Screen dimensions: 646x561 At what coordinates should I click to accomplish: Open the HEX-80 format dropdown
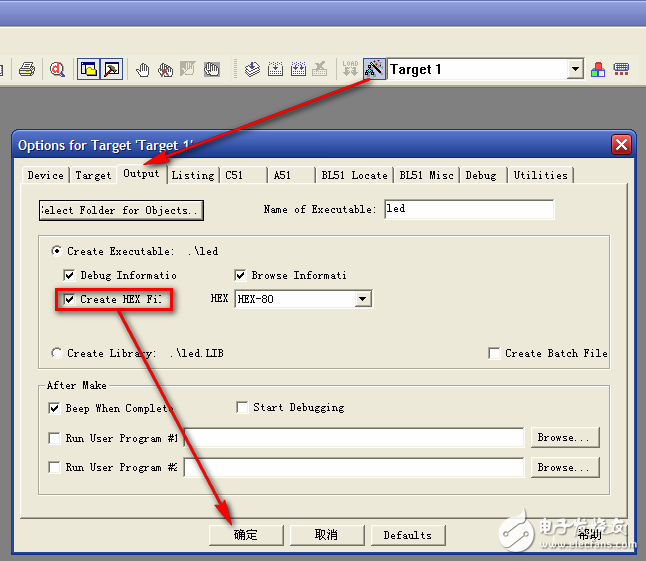click(363, 299)
